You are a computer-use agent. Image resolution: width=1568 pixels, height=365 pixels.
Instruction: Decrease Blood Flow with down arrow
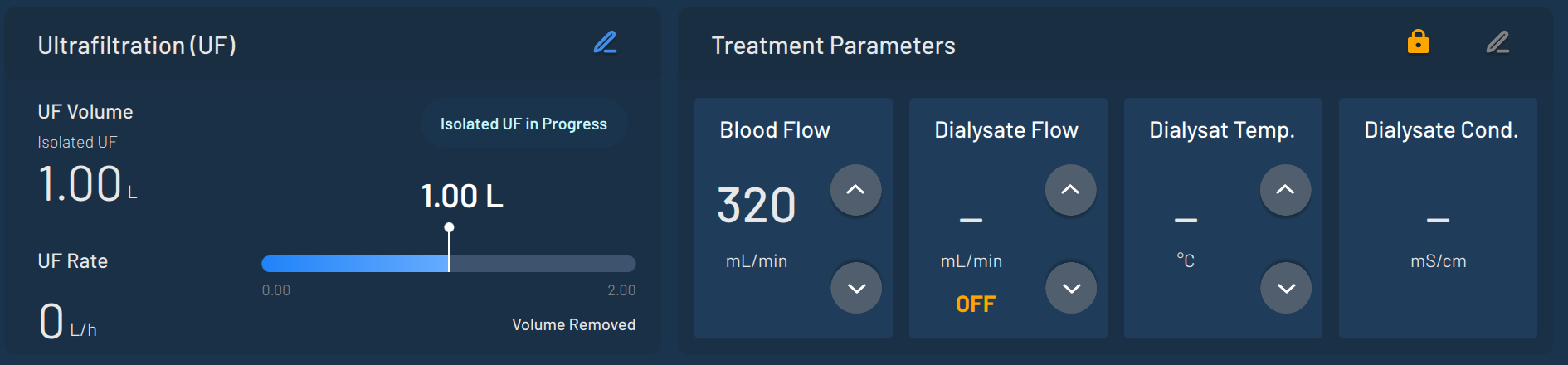(x=855, y=288)
